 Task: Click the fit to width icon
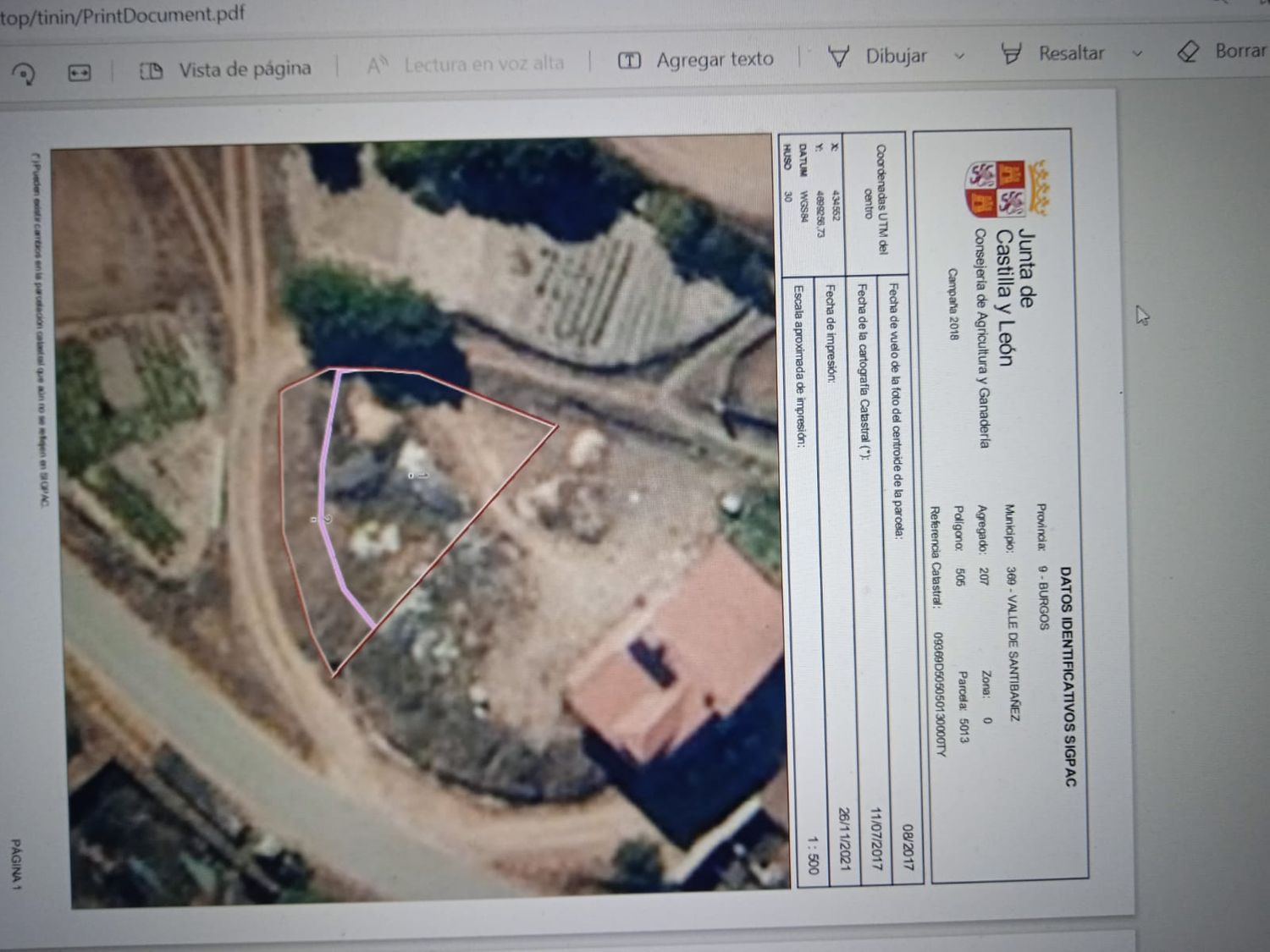point(80,73)
